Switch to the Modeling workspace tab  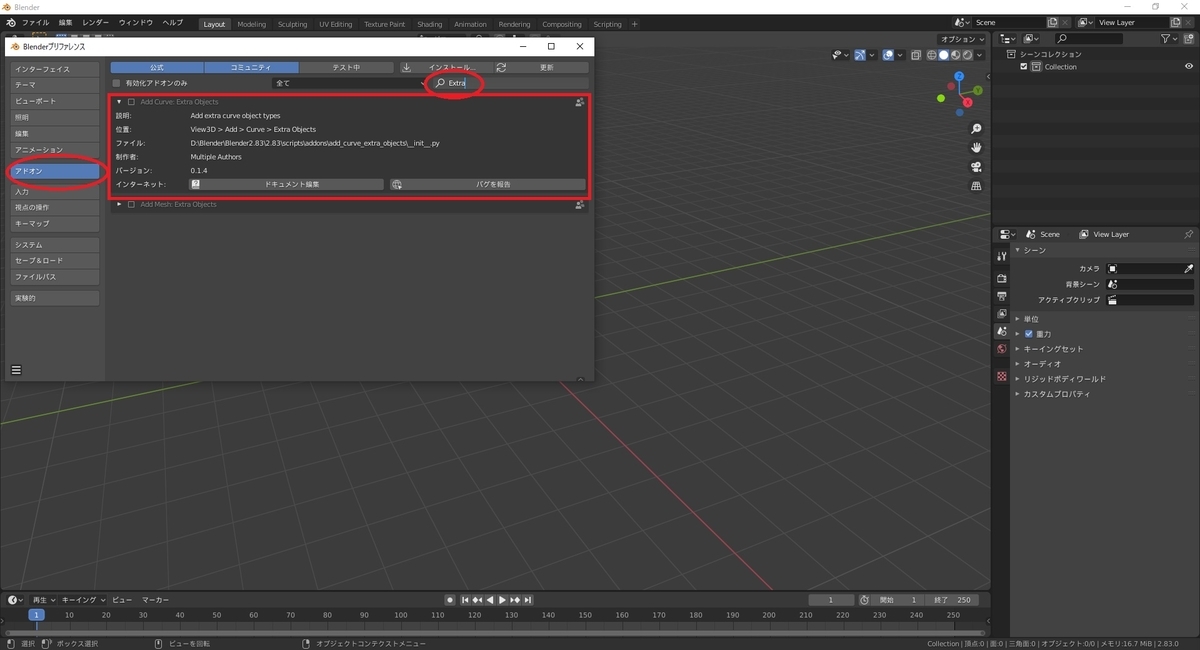pyautogui.click(x=251, y=24)
